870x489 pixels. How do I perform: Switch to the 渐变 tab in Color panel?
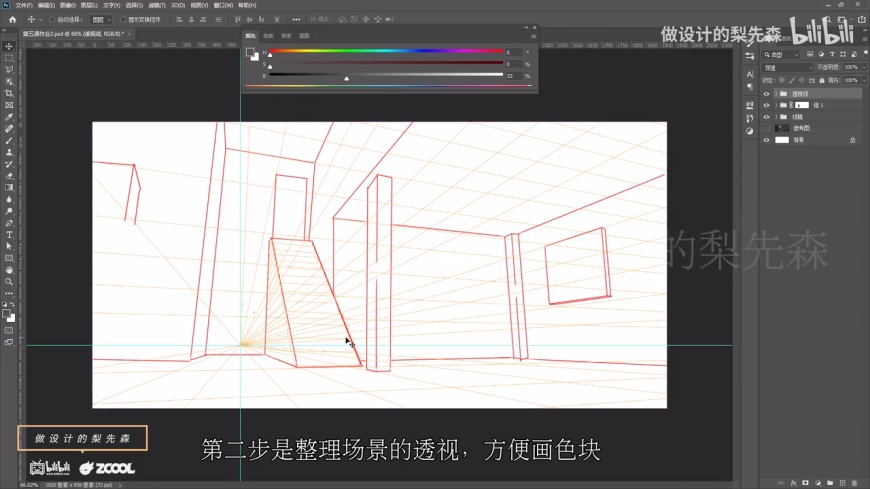pos(286,36)
